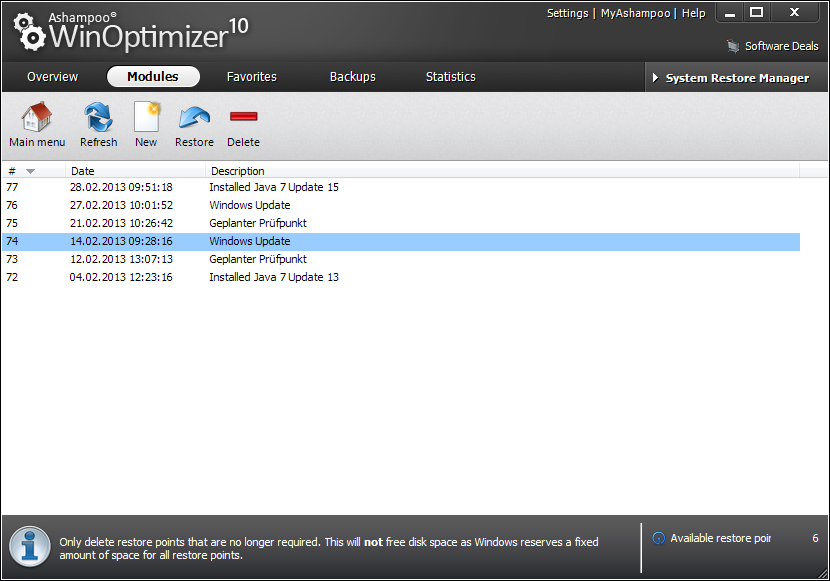This screenshot has height=581, width=830.
Task: Click the blue info icon in footer
Action: (x=30, y=547)
